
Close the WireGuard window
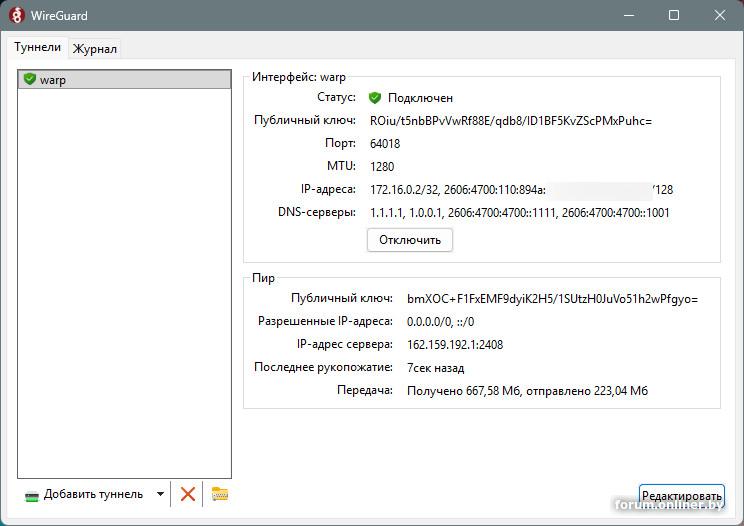pos(719,15)
